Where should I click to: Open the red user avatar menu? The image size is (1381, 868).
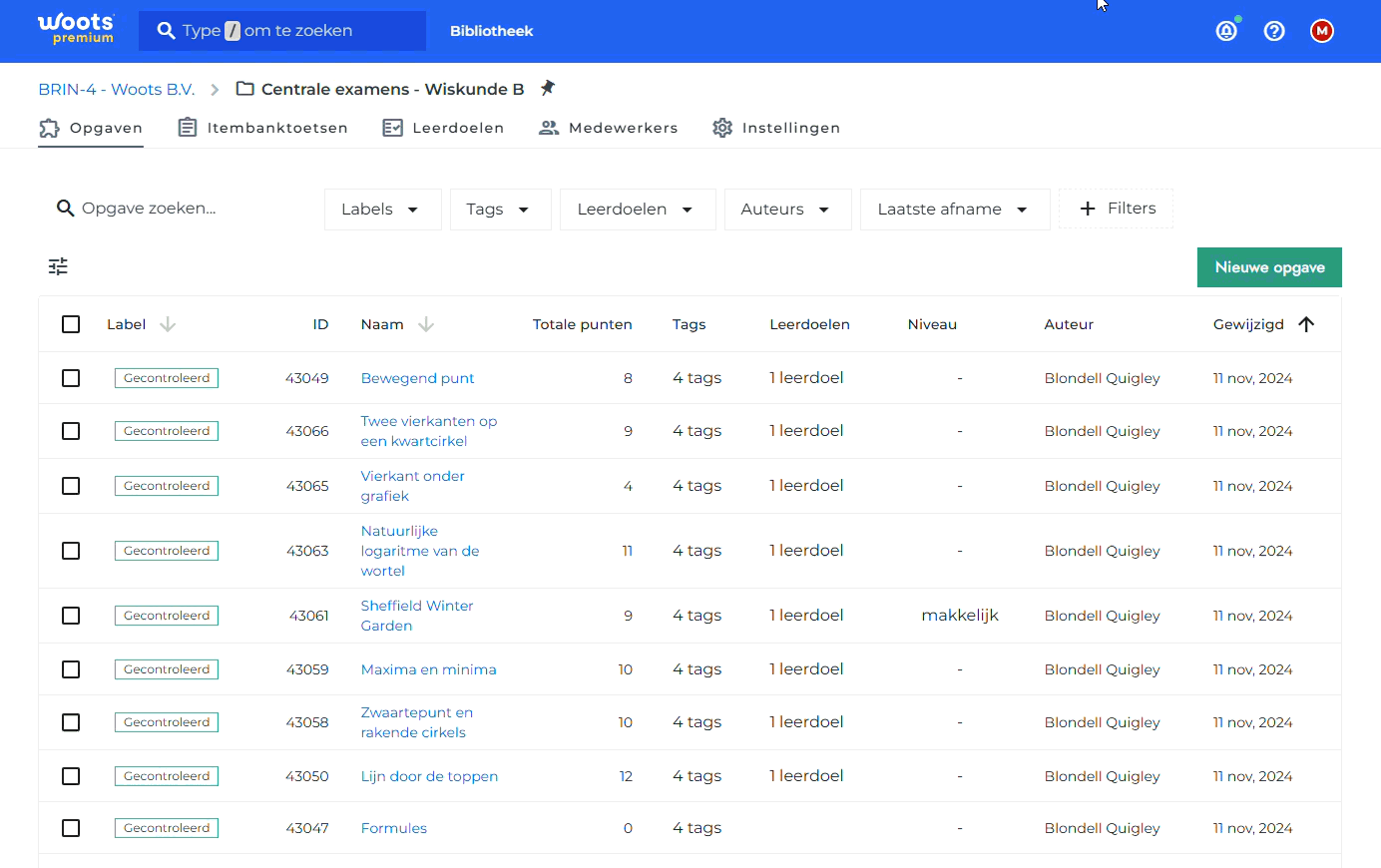coord(1322,31)
